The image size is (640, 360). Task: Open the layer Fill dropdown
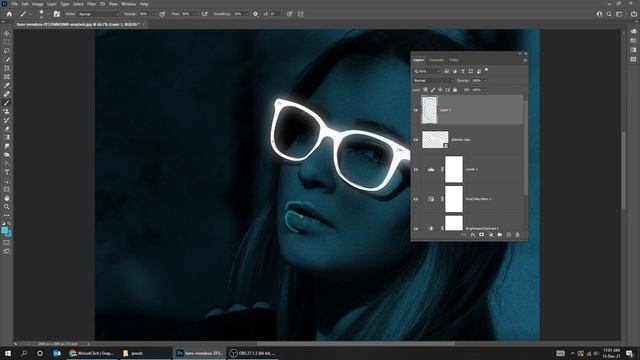click(x=484, y=90)
